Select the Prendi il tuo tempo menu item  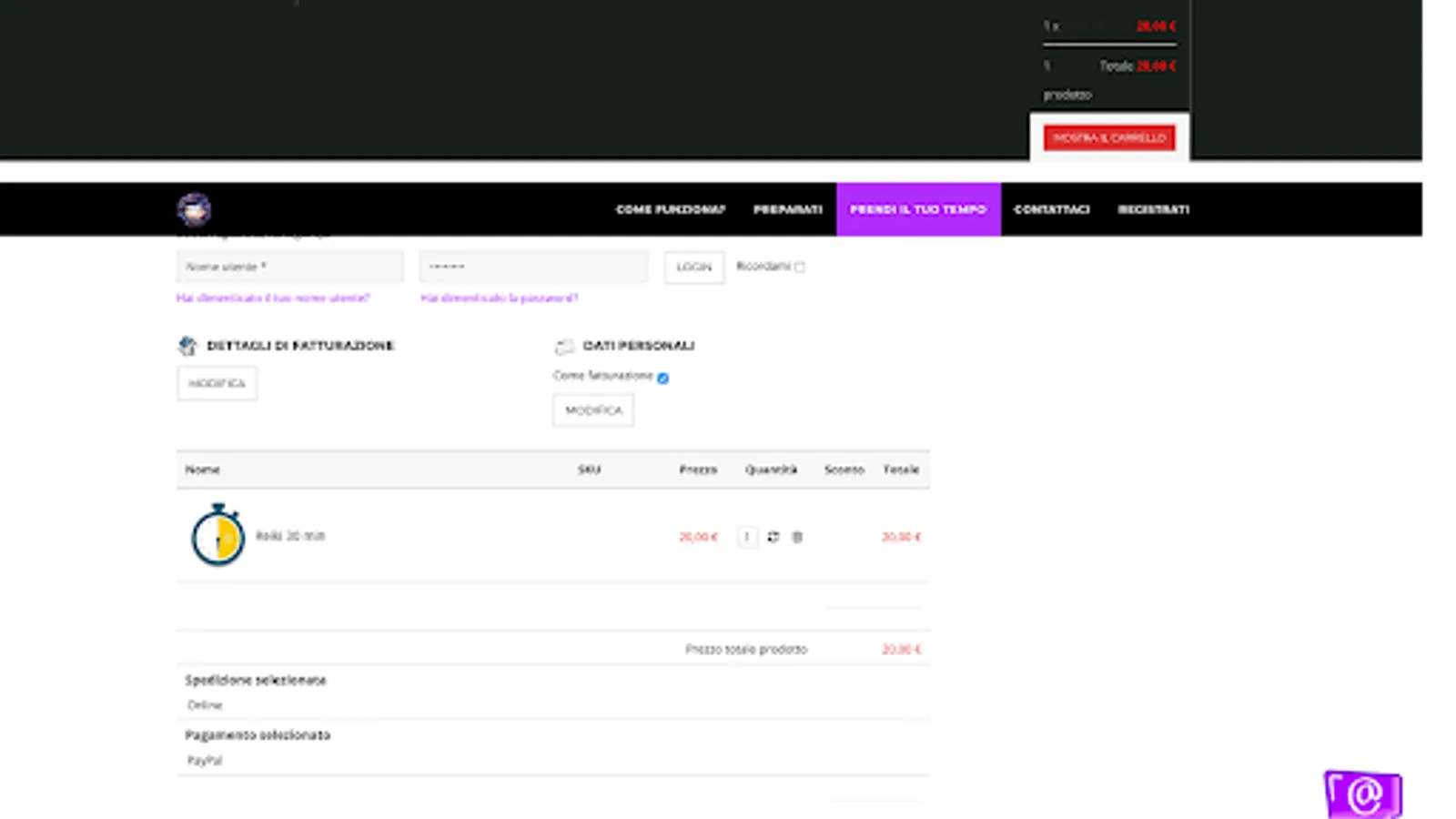tap(918, 209)
